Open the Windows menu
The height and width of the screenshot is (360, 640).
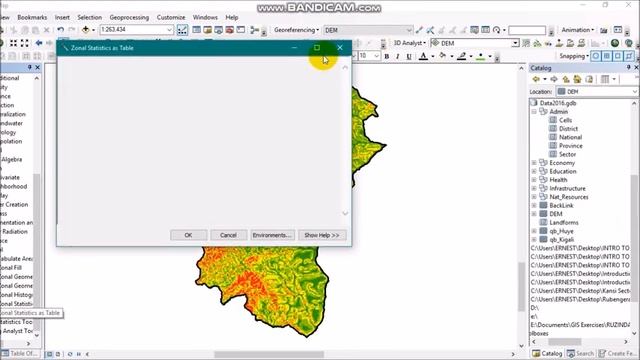[x=205, y=18]
